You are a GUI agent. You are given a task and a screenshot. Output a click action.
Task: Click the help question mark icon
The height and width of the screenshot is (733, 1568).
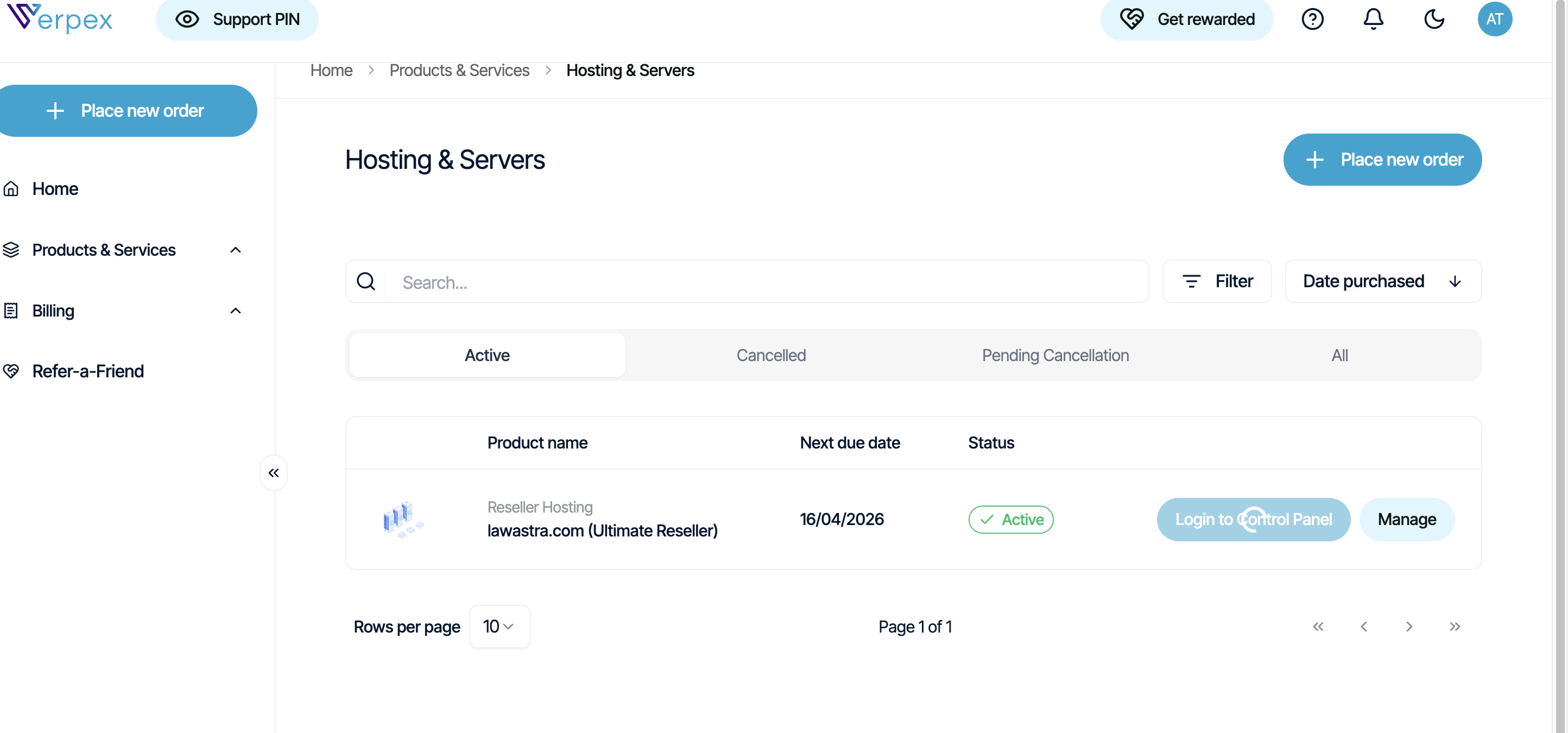click(1312, 20)
